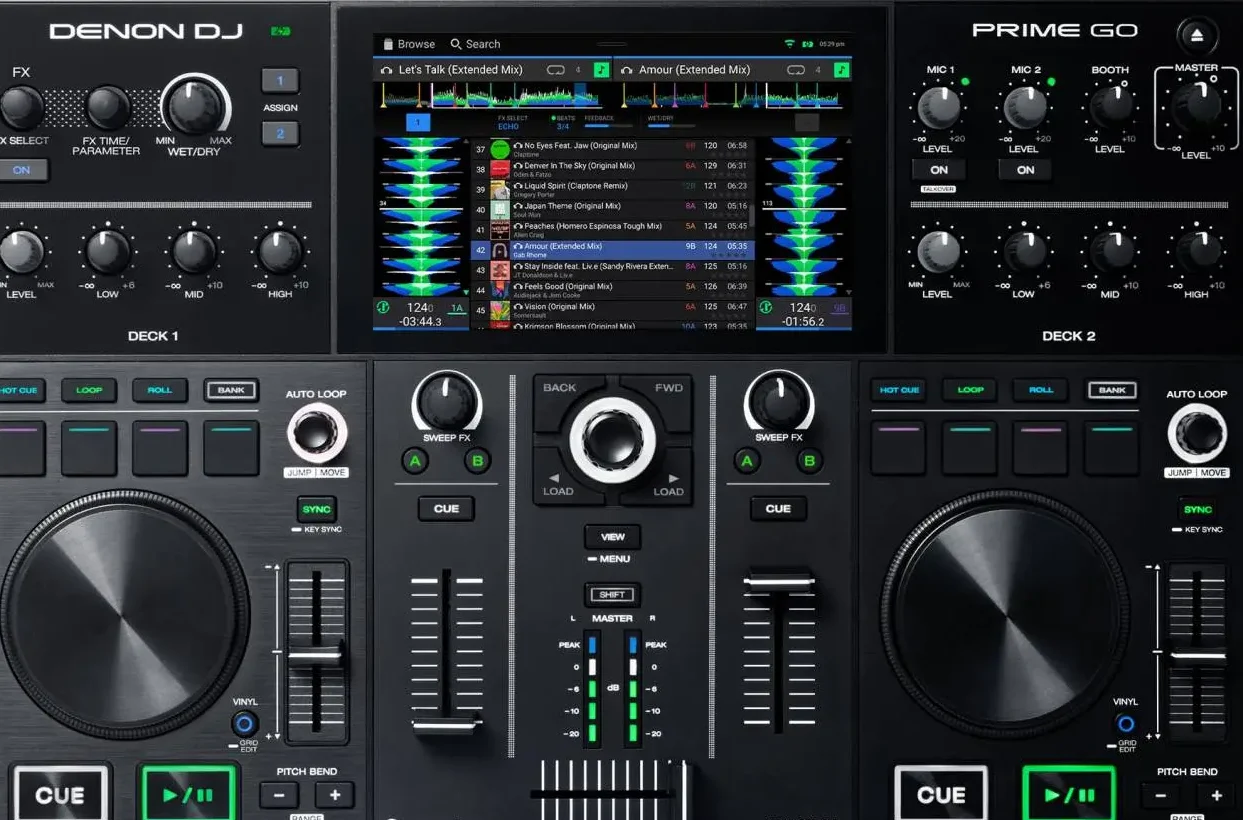Screen dimensions: 1243x820
Task: Tap the on-screen sync icon near -03:44.3
Action: coord(382,308)
